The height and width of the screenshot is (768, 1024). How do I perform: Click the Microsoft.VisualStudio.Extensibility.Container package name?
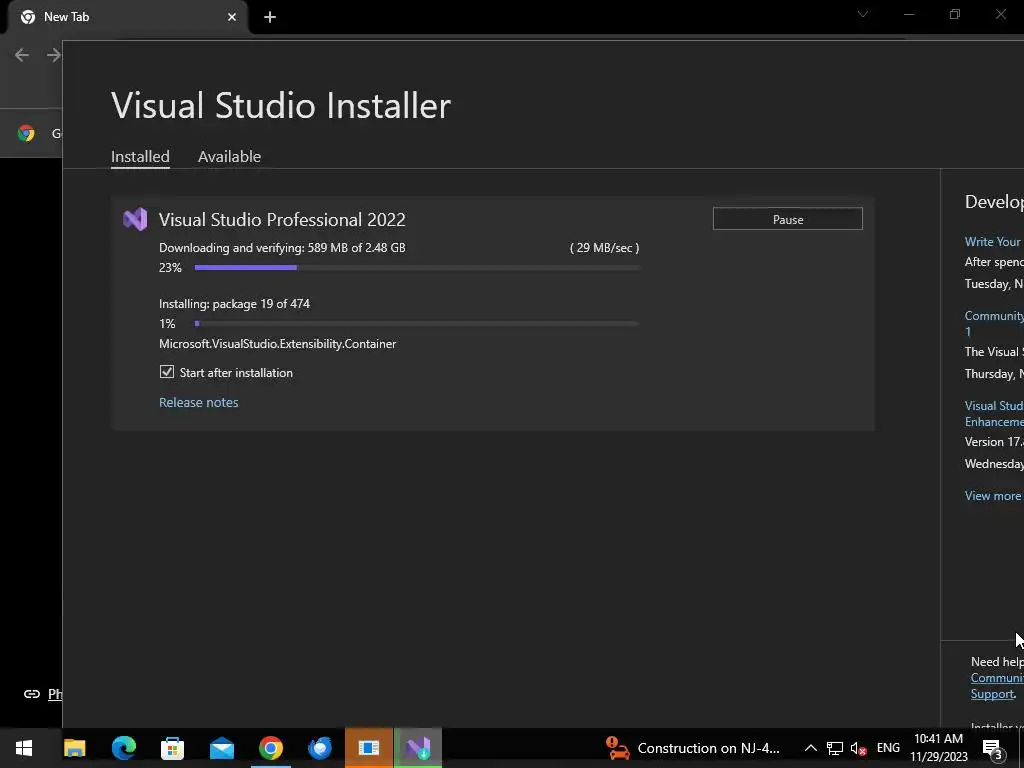278,344
